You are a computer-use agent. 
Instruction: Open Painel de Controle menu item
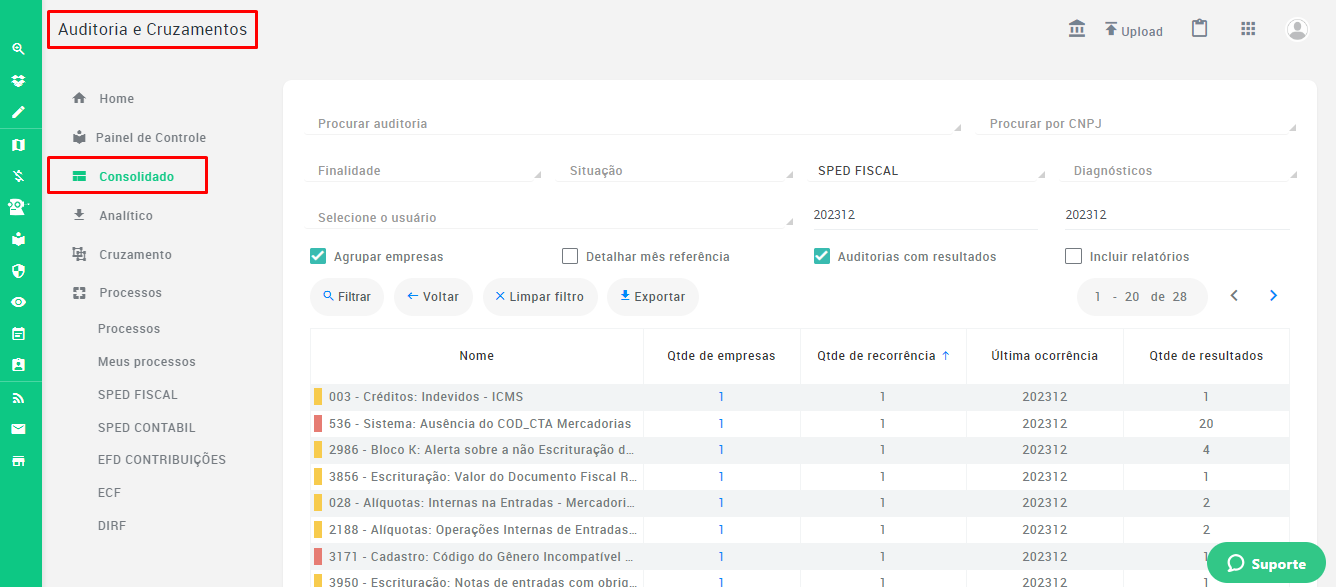(139, 138)
